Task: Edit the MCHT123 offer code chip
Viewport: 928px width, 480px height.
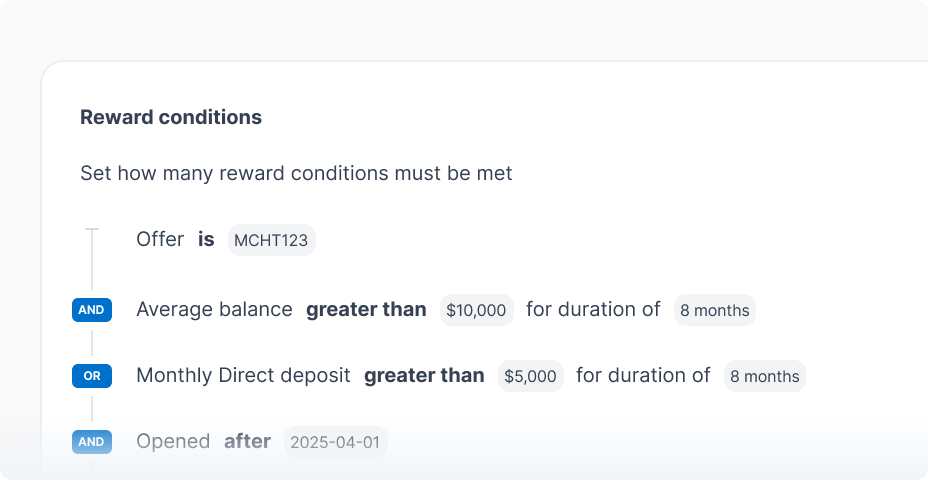Action: click(x=272, y=240)
